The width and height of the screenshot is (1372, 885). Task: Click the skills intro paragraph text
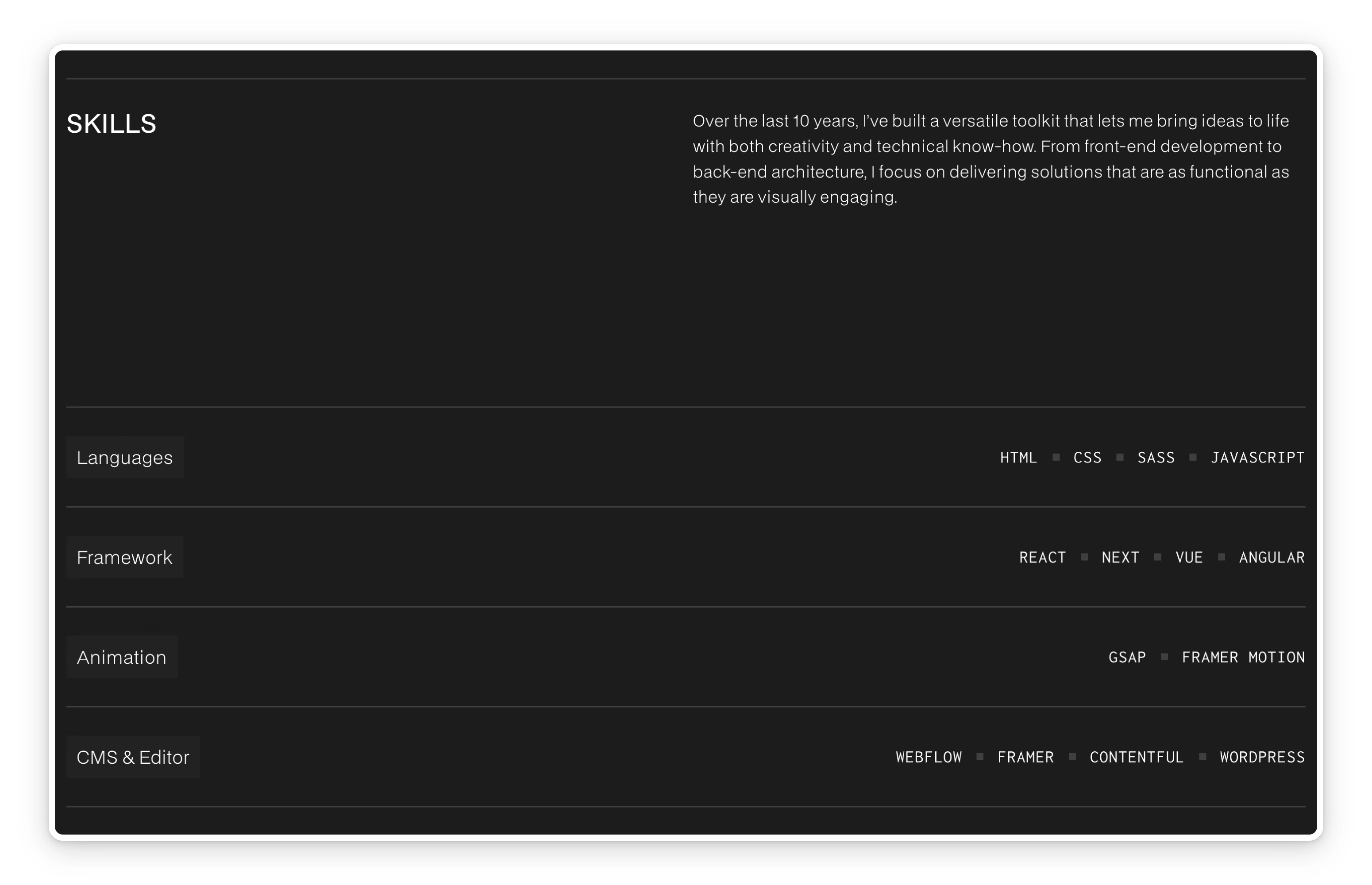point(990,159)
